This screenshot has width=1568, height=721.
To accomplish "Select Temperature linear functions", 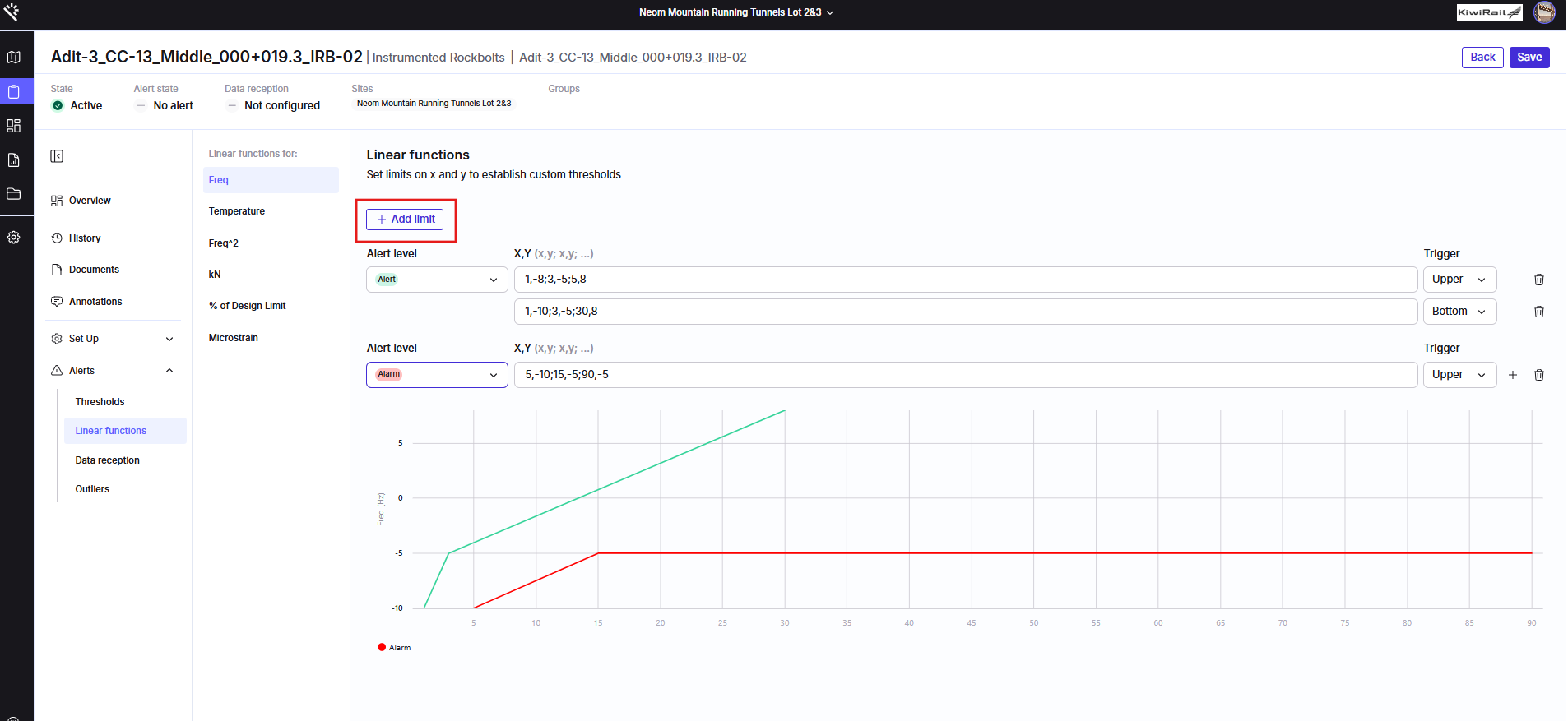I will 237,211.
